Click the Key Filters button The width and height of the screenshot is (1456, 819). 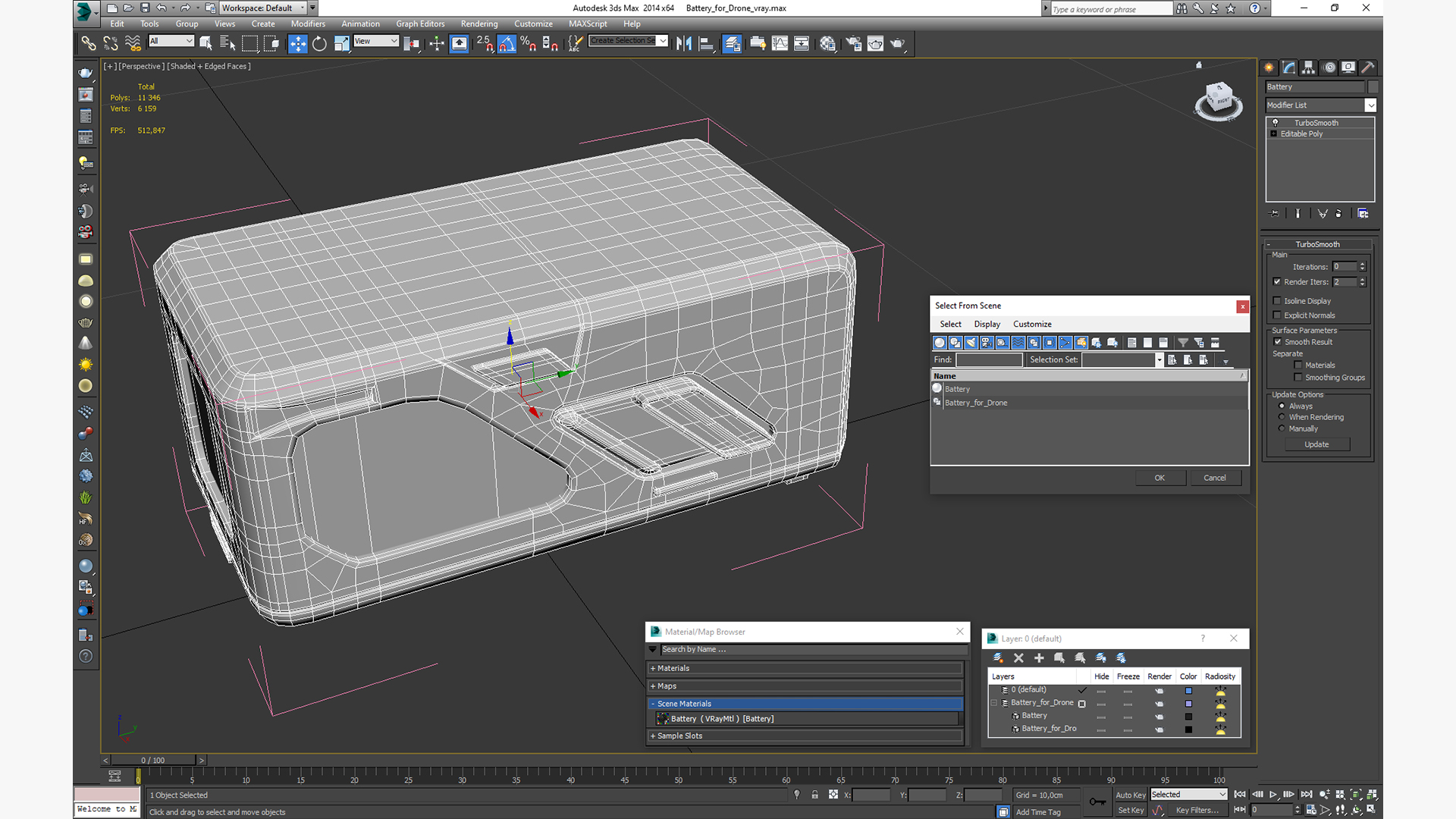[1197, 811]
